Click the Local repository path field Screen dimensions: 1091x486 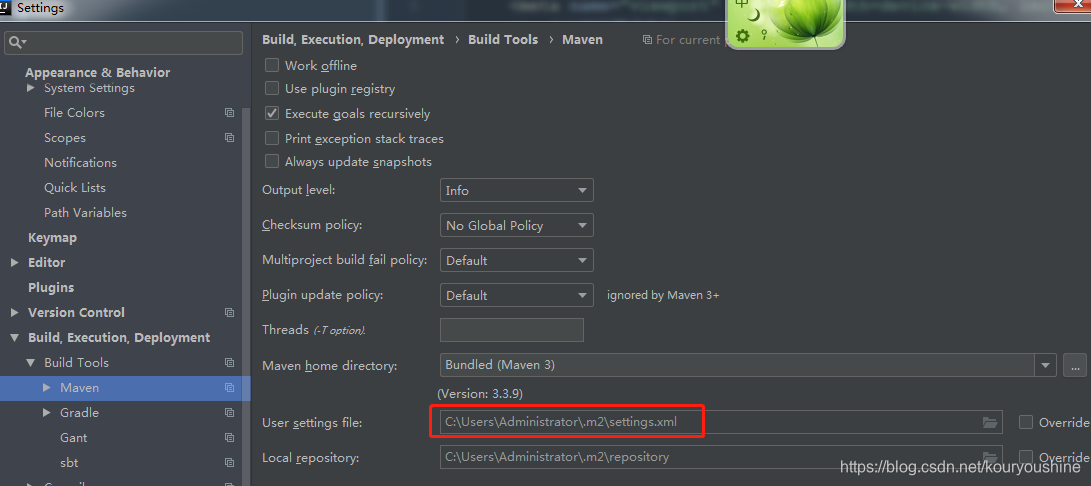(721, 457)
